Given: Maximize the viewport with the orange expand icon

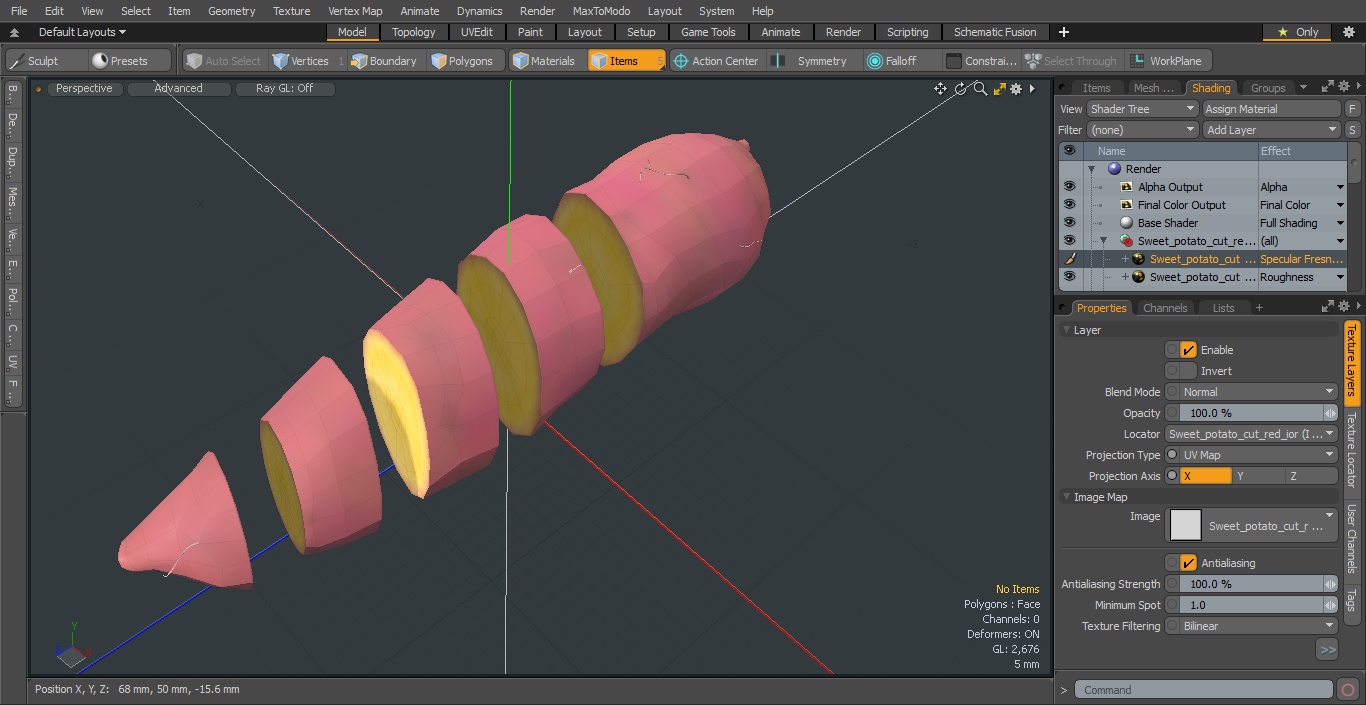Looking at the screenshot, I should (999, 89).
